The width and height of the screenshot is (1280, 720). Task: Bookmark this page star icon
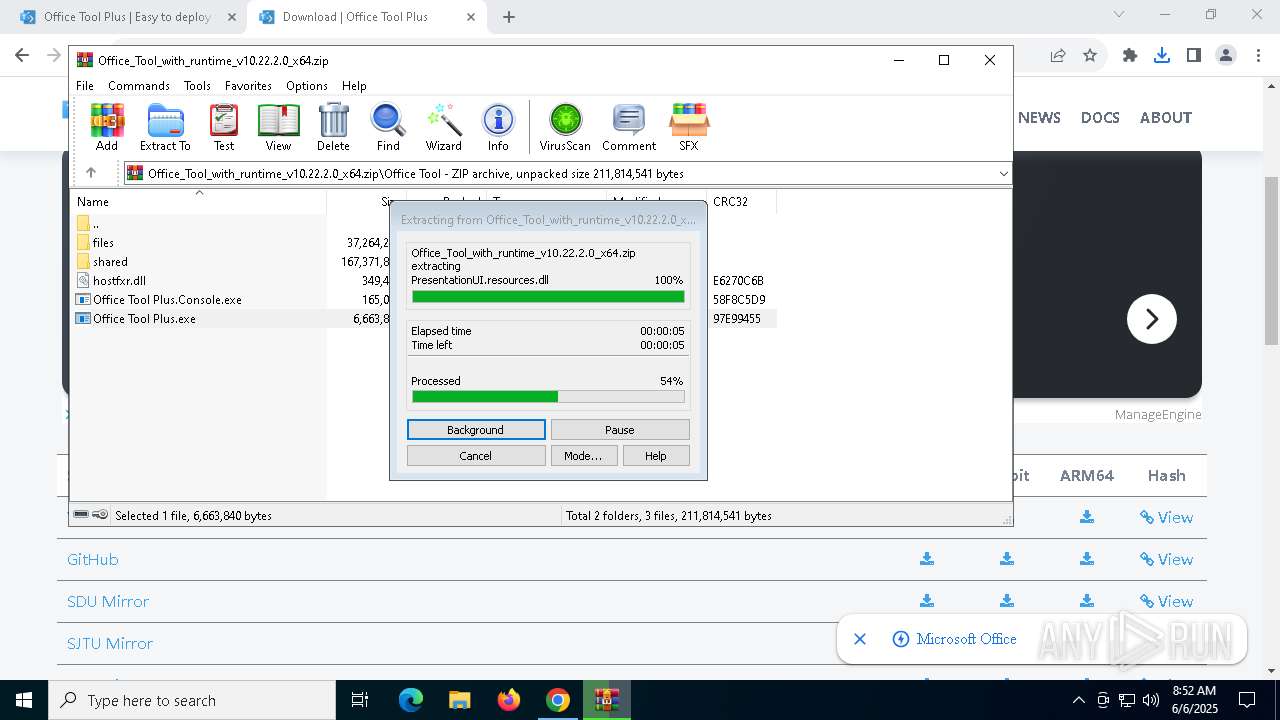pos(1090,56)
